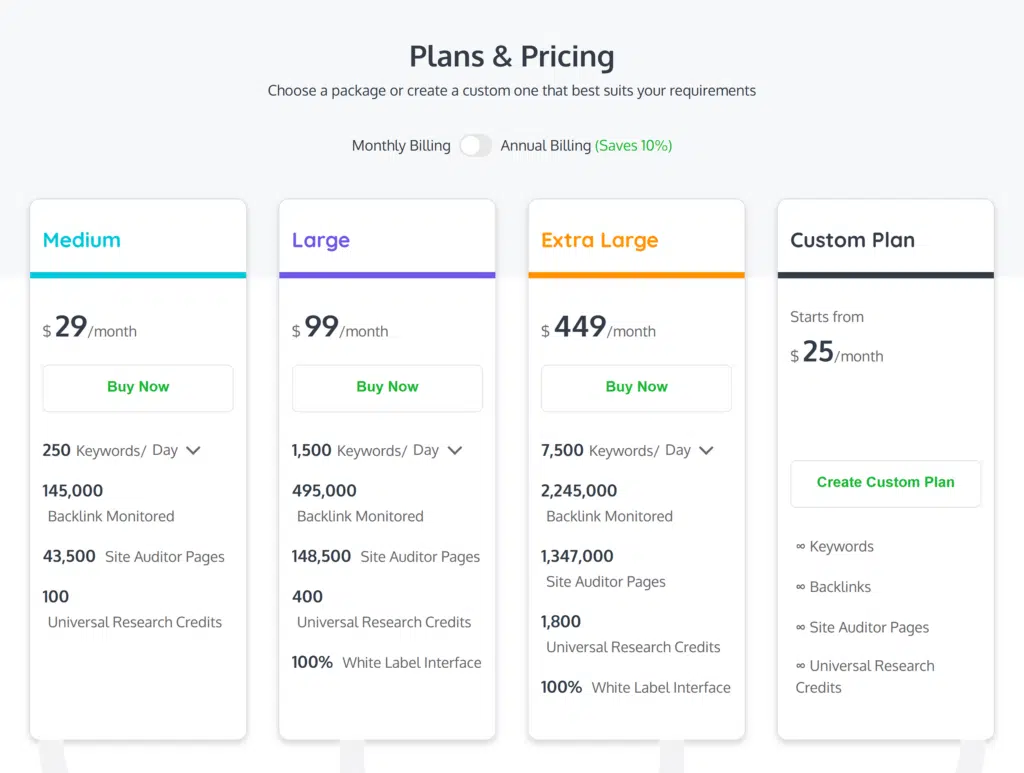This screenshot has width=1024, height=773.
Task: Click Buy Now for Extra Large plan
Action: (x=636, y=387)
